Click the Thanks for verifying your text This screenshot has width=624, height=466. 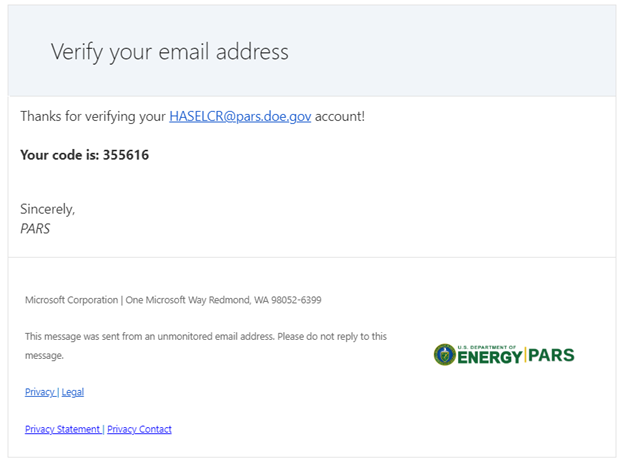pos(92,117)
